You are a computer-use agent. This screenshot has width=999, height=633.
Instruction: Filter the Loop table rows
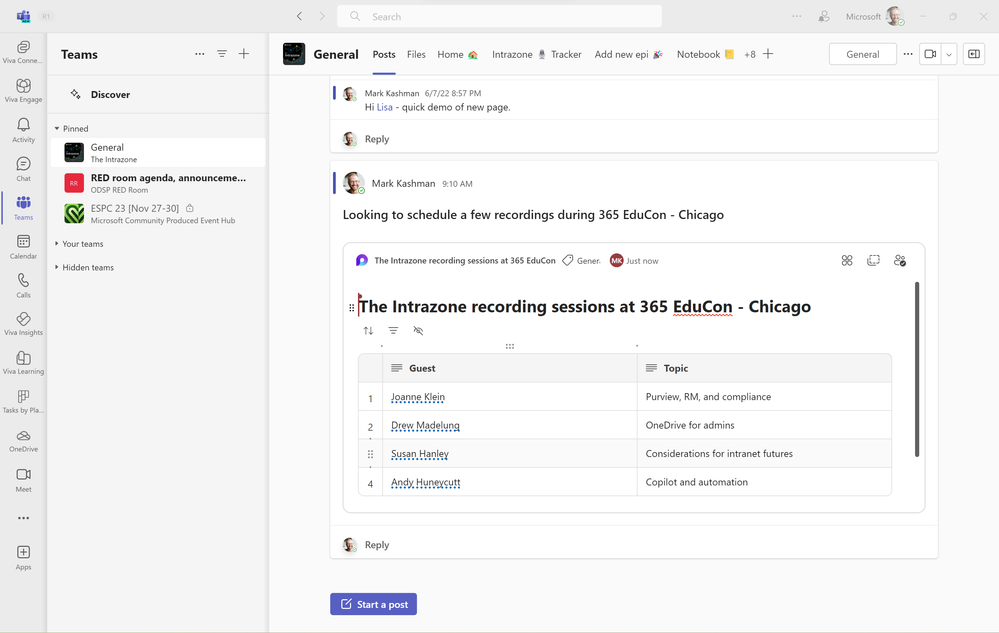[x=393, y=331]
